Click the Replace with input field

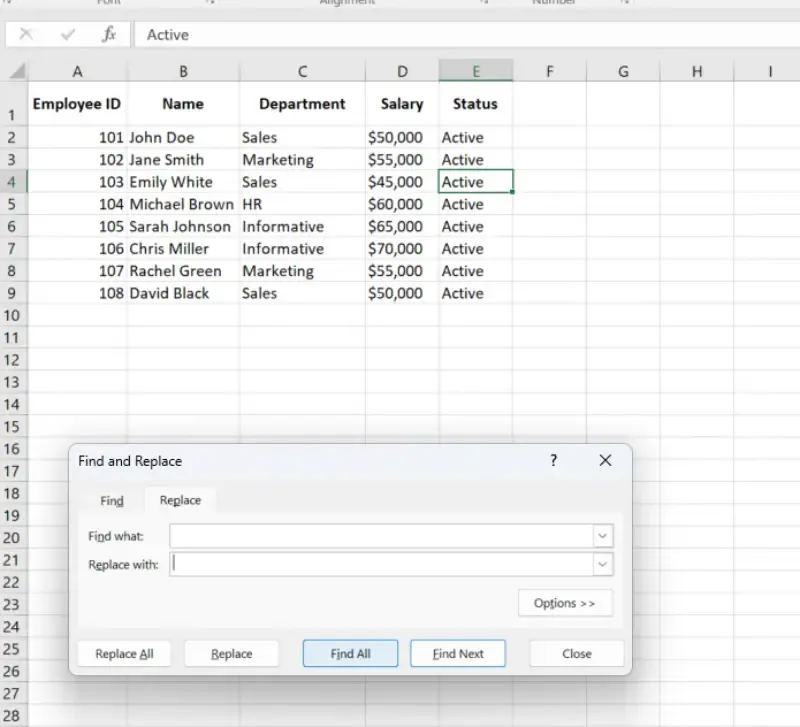pos(382,564)
